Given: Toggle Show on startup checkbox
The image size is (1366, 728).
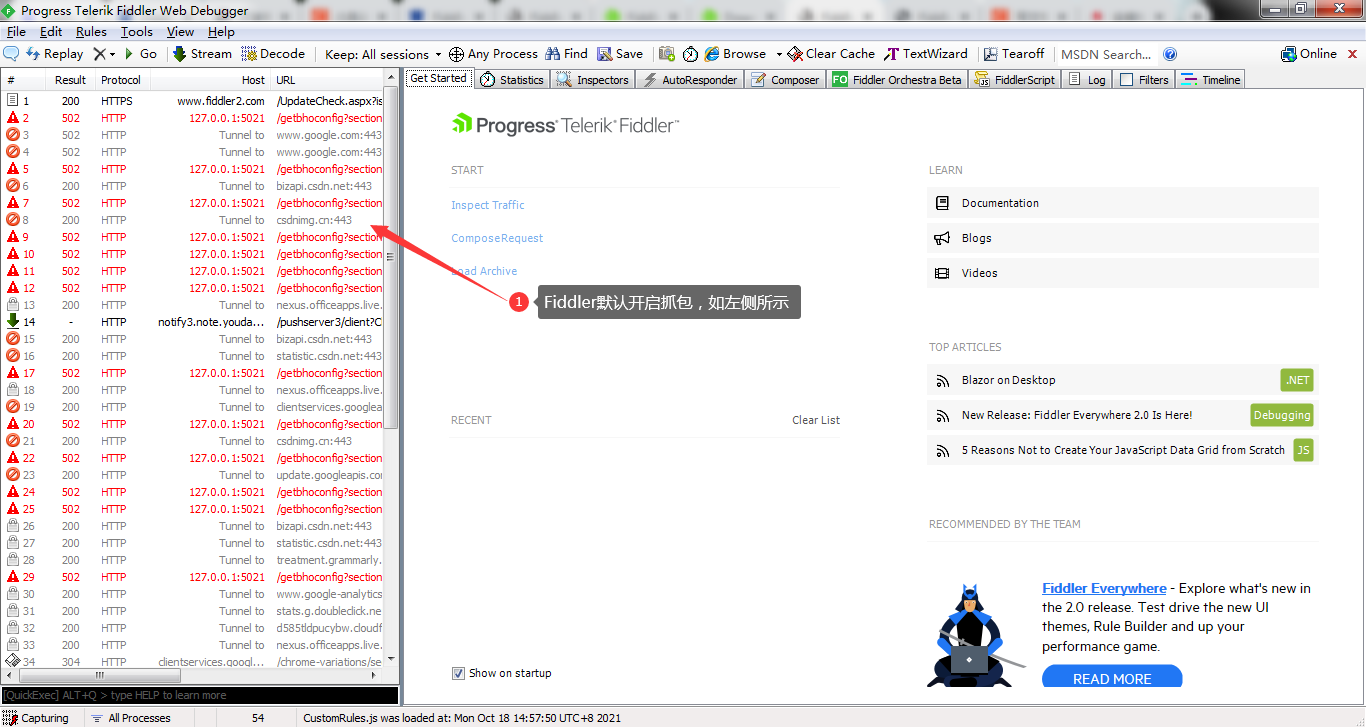Looking at the screenshot, I should coord(458,673).
